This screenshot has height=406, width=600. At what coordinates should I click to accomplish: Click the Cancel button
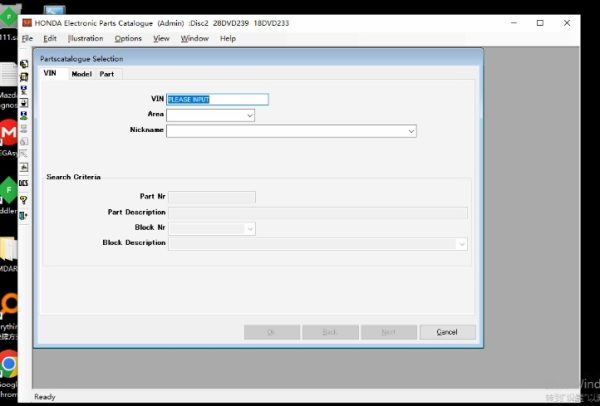coord(447,332)
